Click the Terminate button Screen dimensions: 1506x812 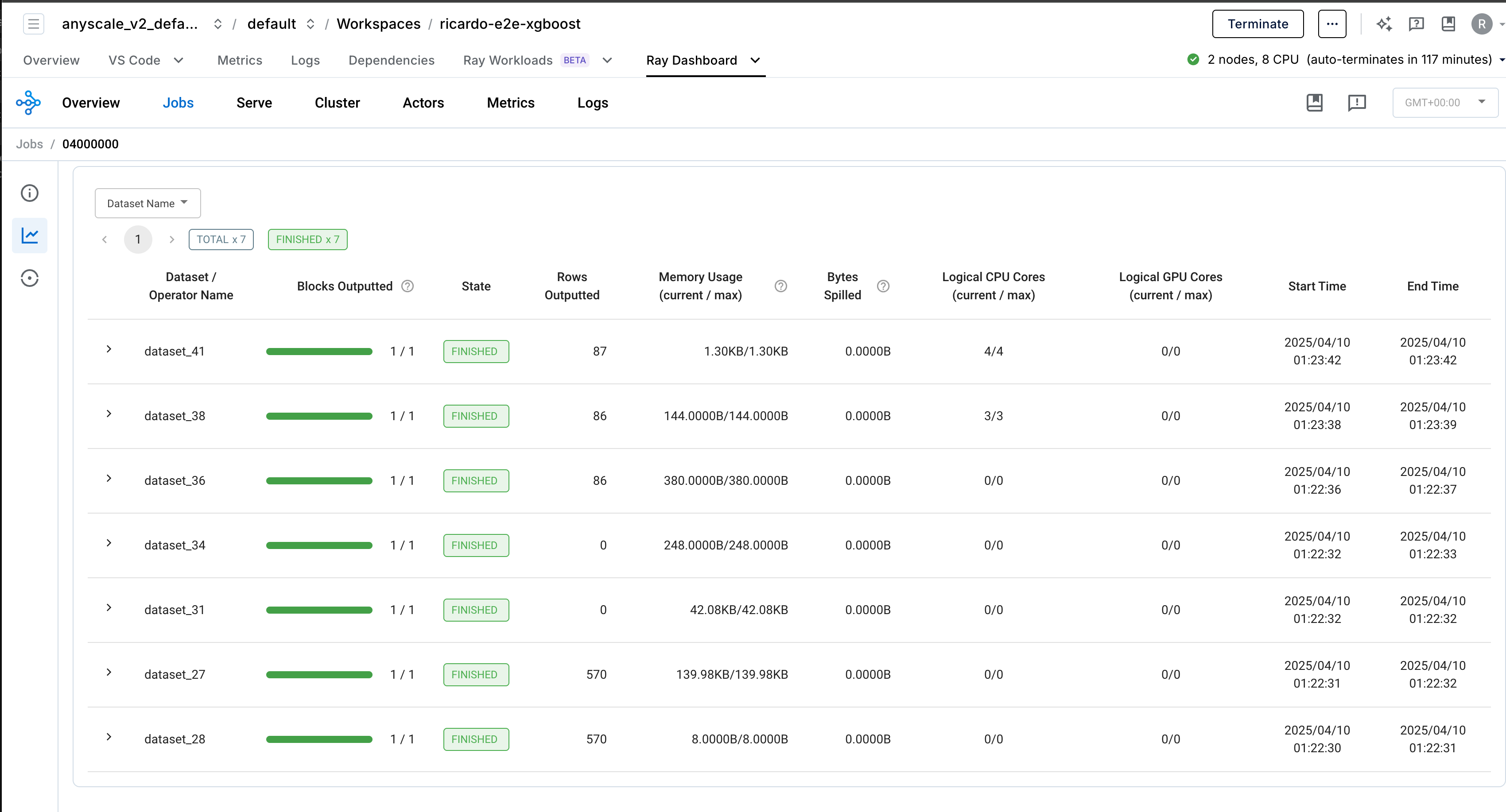coord(1258,24)
